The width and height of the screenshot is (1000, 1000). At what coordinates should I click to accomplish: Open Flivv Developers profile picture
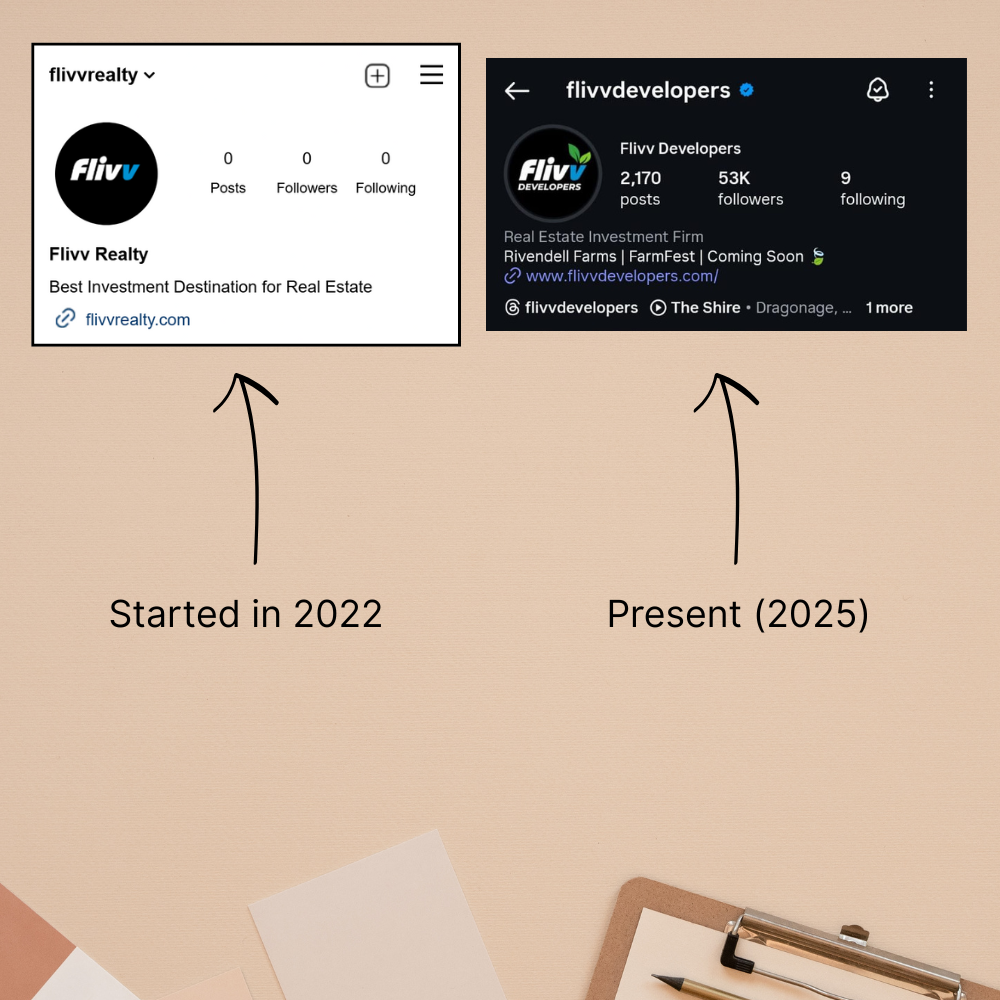point(552,173)
